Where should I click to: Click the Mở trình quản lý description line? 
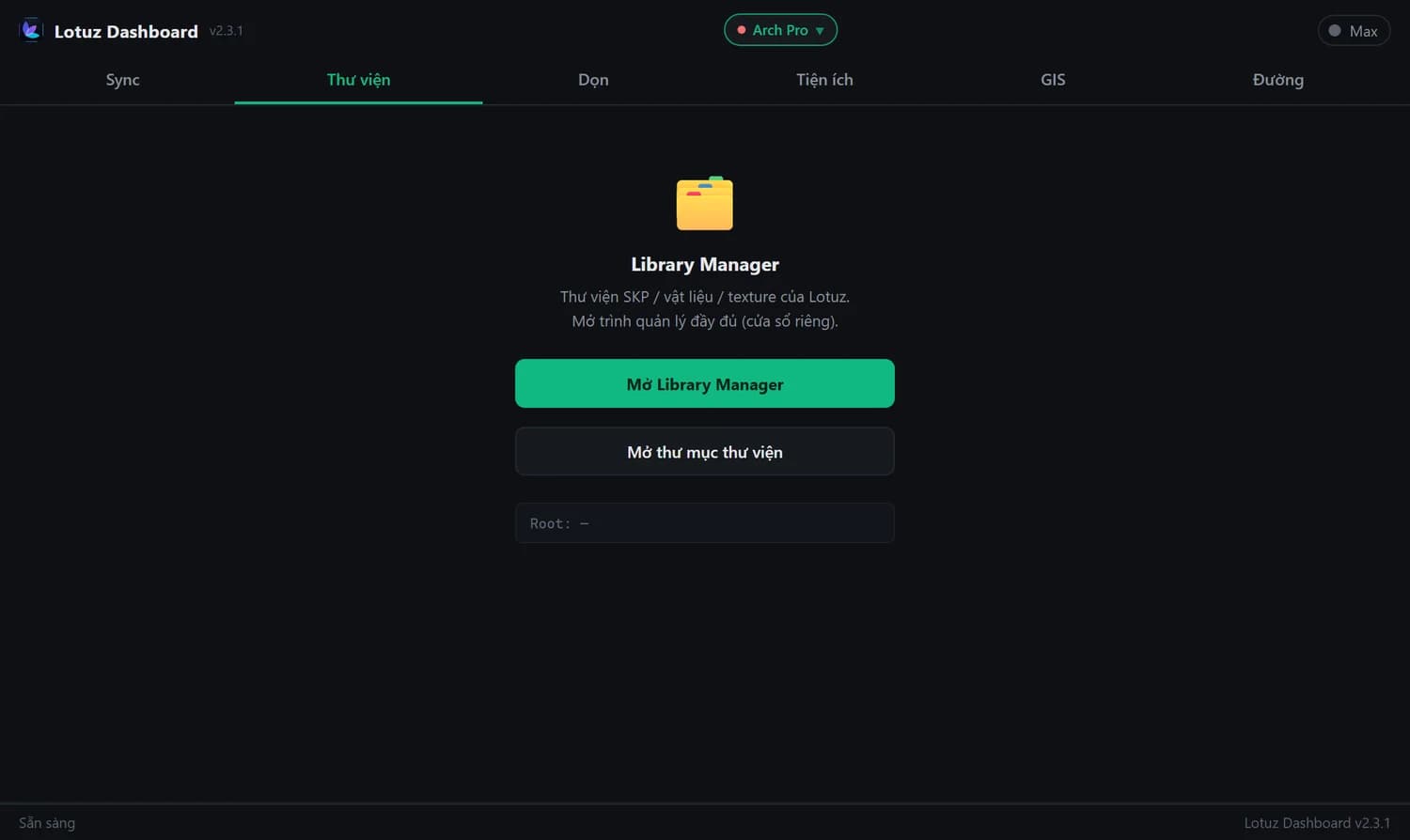705,321
